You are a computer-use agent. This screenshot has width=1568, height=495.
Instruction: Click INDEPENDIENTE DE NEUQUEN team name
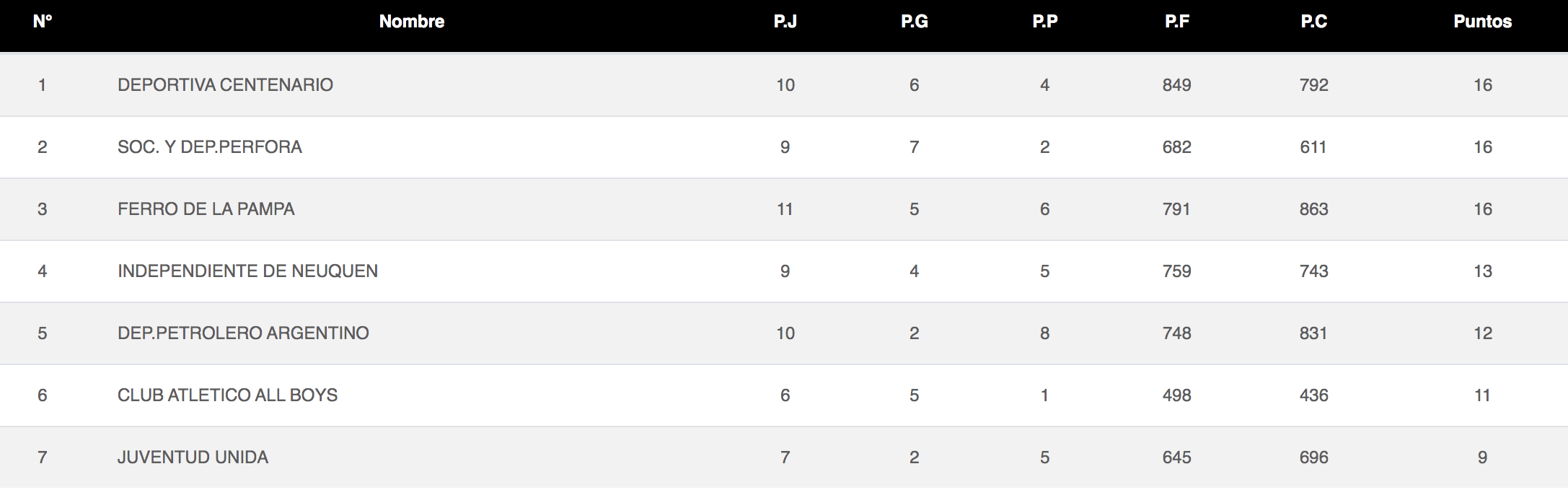247,271
